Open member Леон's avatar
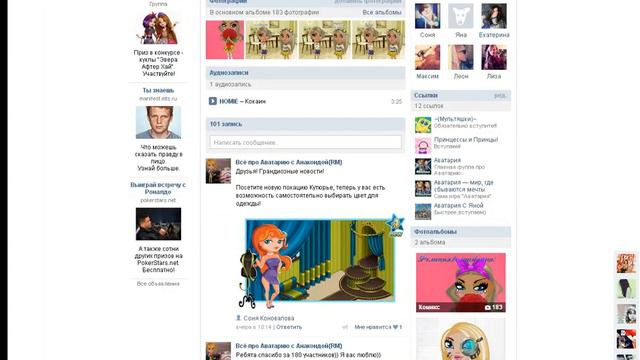 click(x=461, y=57)
